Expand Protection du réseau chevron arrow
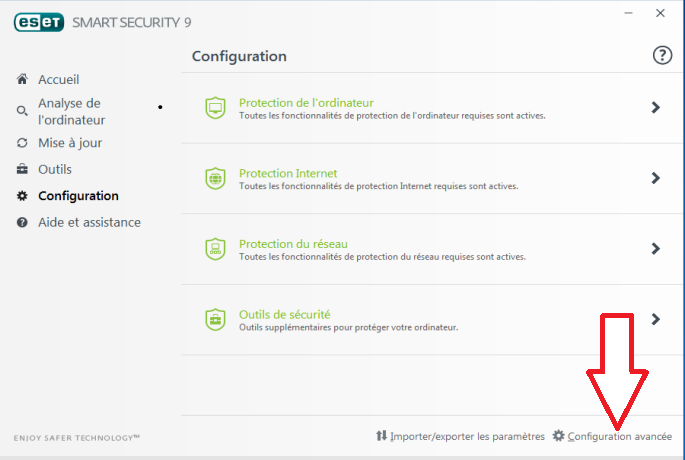 (x=655, y=249)
